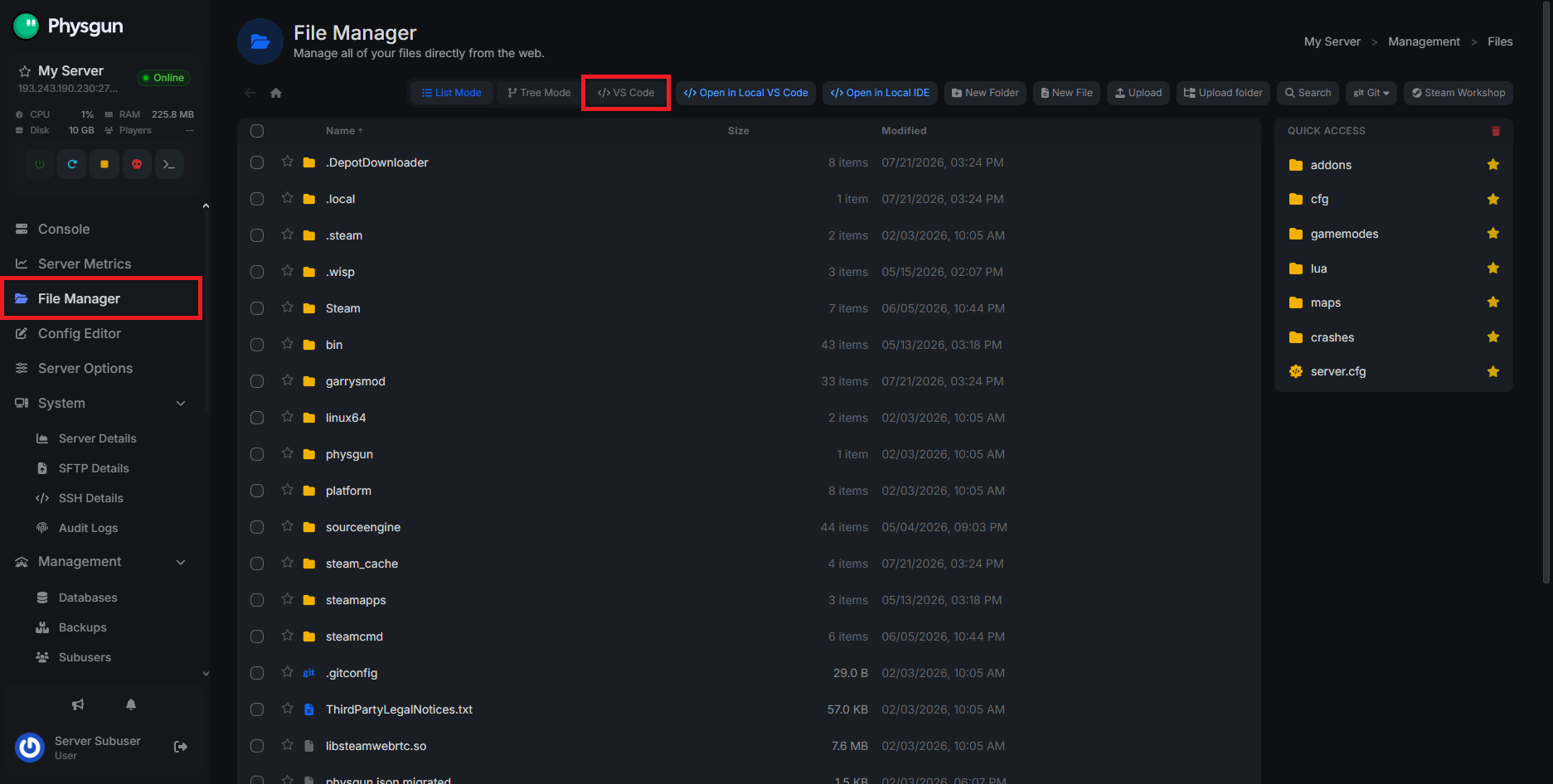This screenshot has width=1553, height=784.
Task: Kill the server using the red skull icon
Action: pos(137,164)
